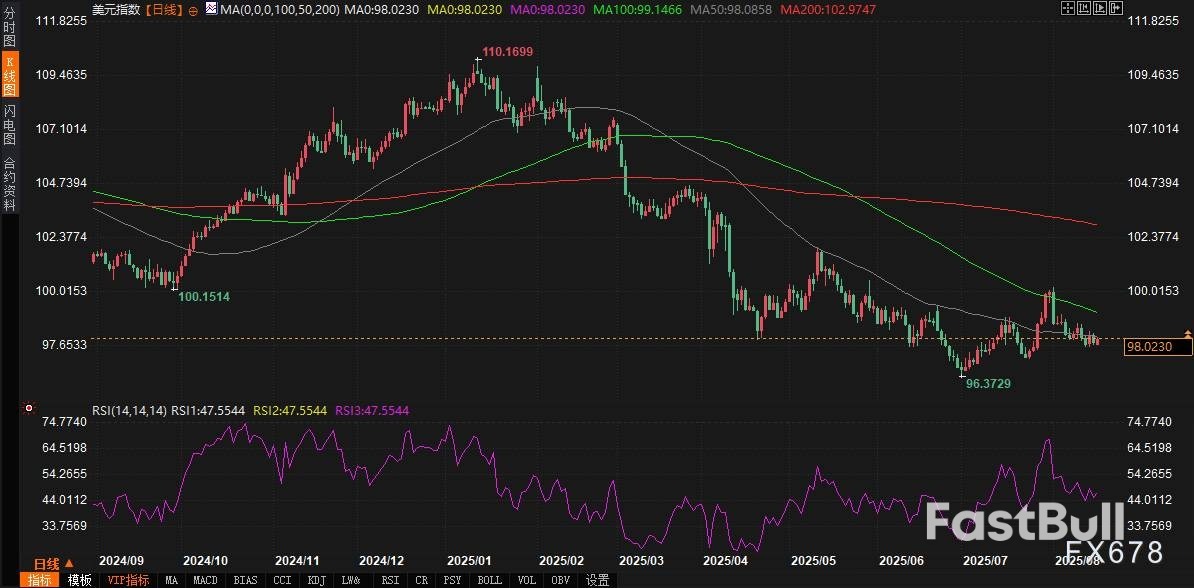The height and width of the screenshot is (588, 1194).
Task: Enable the MACD indicator
Action: [205, 580]
